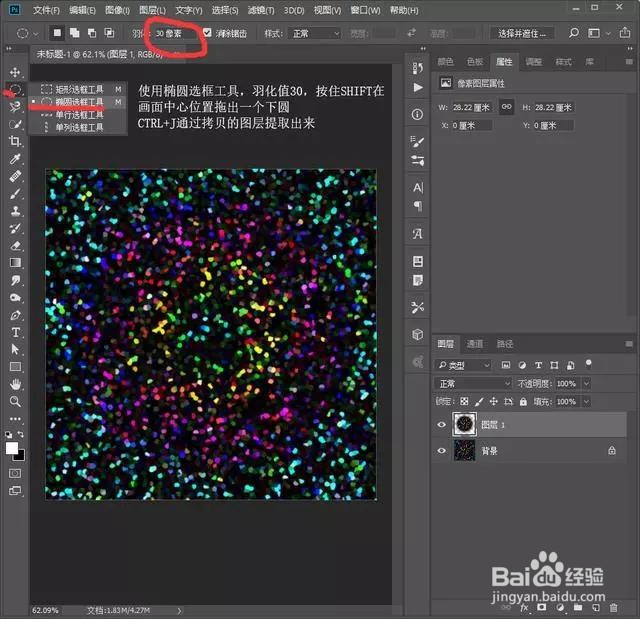Hide layer 图层 1 with eye icon
This screenshot has height=619, width=640.
[x=441, y=425]
